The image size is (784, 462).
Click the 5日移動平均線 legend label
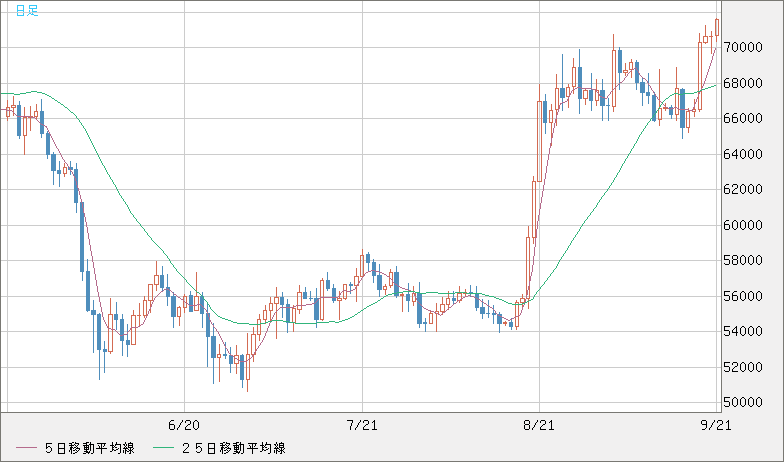click(x=90, y=448)
